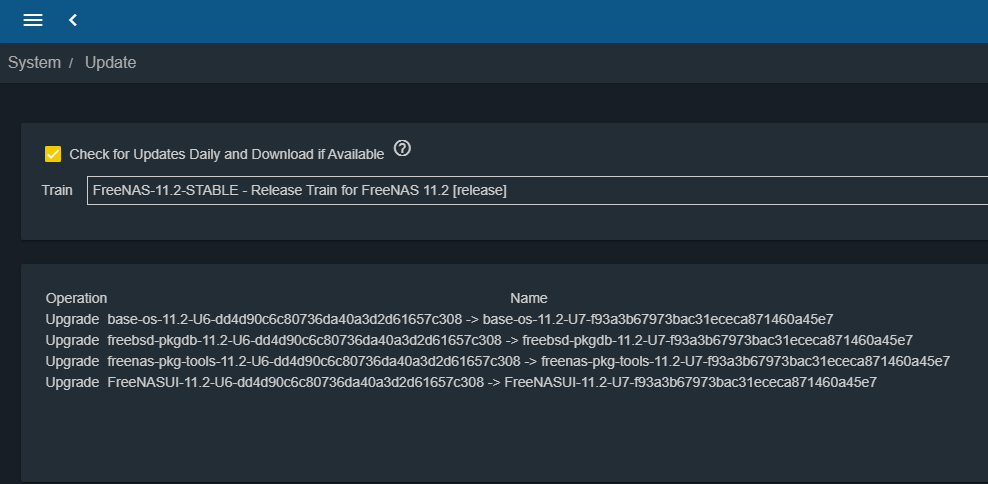Select the freebsd-pkgdb-11.2-U6 upgrade row
The height and width of the screenshot is (484, 988).
pos(479,340)
